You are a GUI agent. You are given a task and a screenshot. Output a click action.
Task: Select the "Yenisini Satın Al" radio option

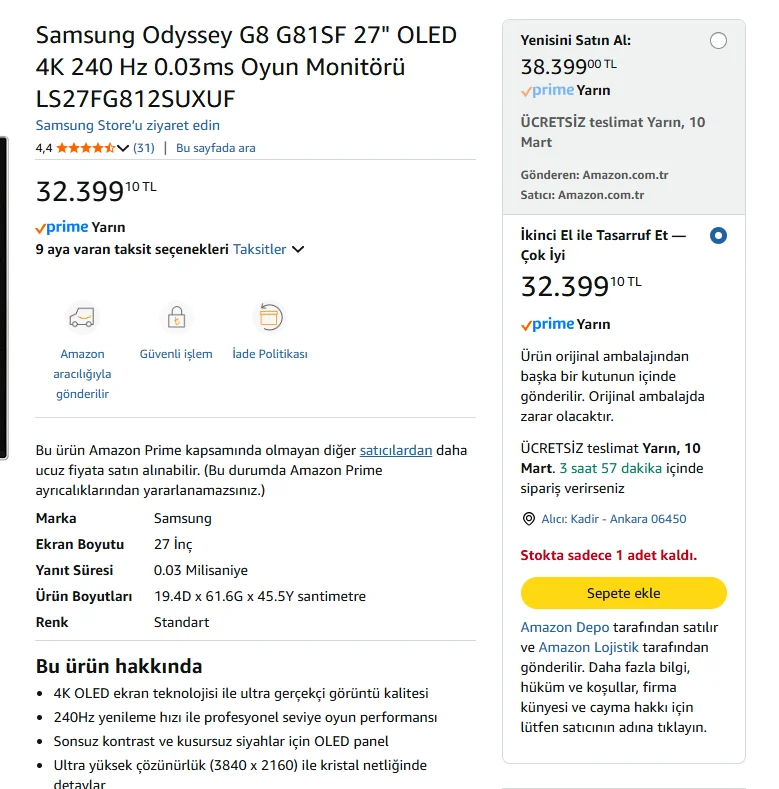[x=718, y=41]
